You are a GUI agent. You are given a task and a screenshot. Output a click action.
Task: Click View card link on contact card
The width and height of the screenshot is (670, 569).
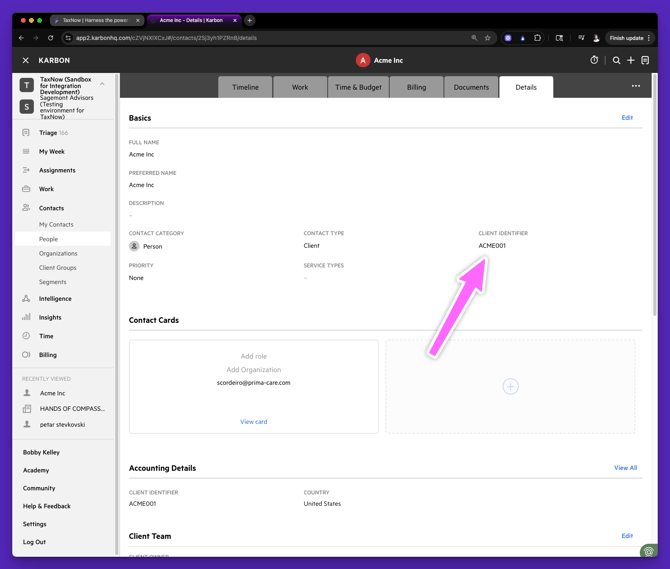[x=253, y=422]
